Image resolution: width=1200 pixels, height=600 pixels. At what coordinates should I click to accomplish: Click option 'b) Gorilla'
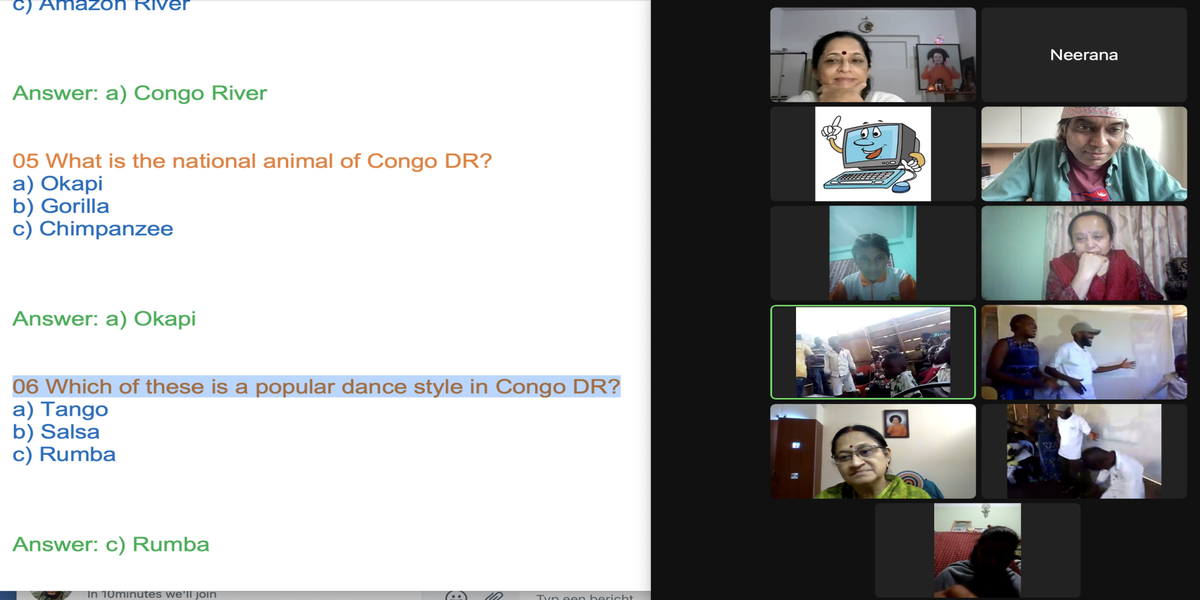61,206
